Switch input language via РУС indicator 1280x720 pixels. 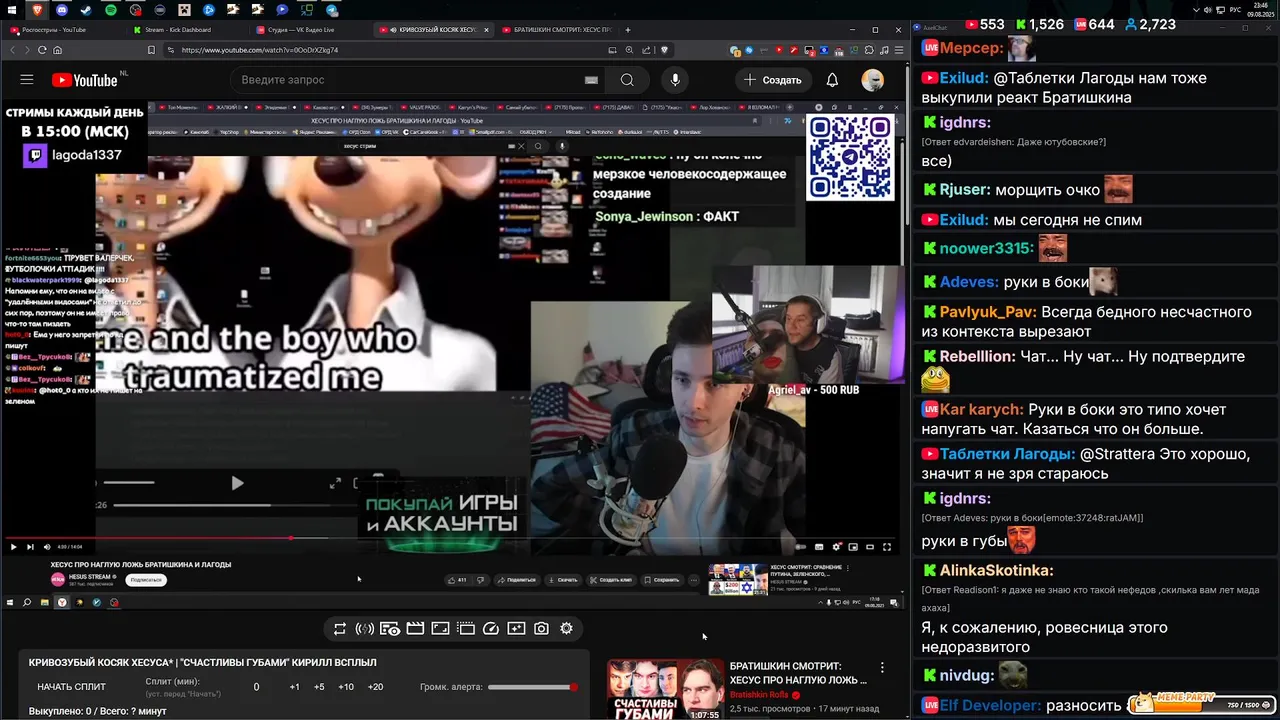click(1235, 10)
